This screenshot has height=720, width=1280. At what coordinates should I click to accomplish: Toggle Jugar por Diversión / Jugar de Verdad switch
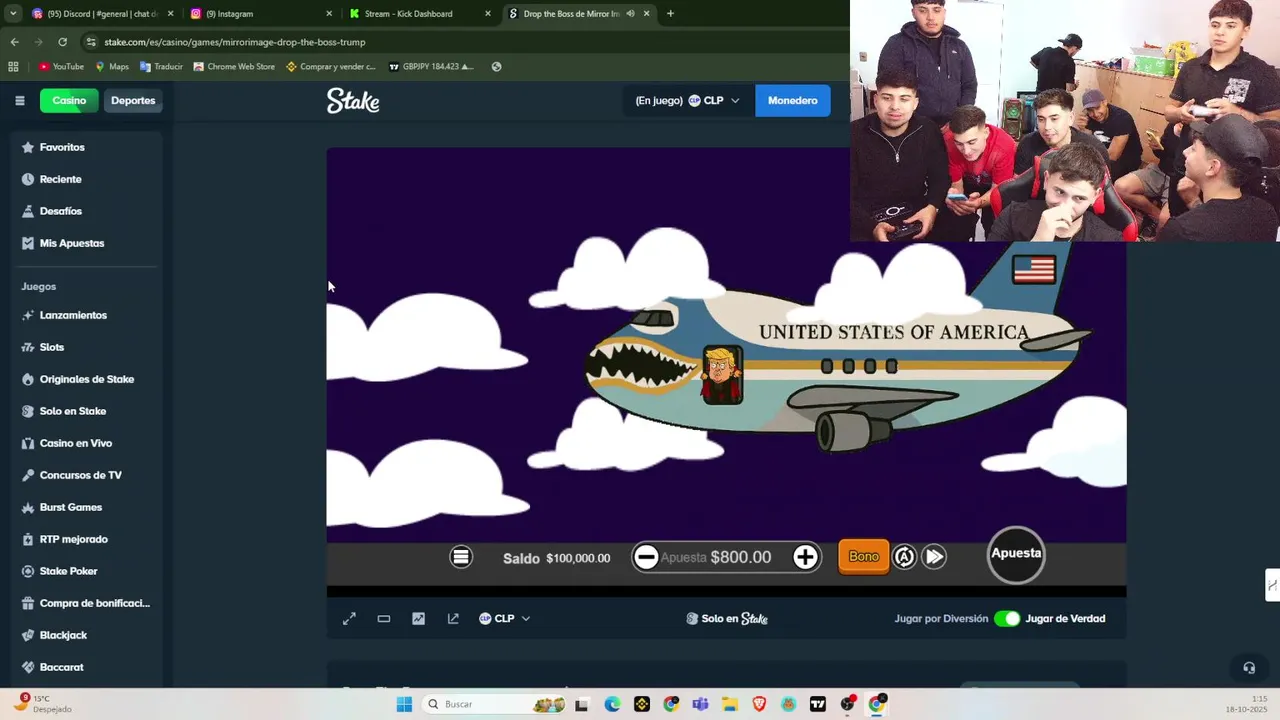coord(1007,619)
